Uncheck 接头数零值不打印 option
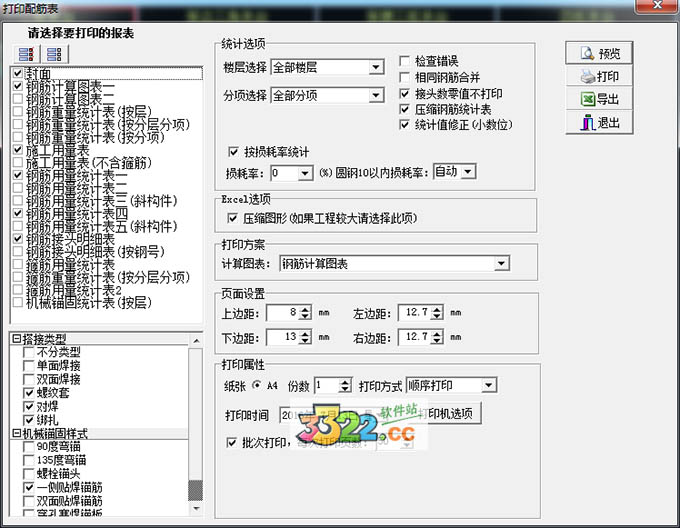Image resolution: width=680 pixels, height=528 pixels. 404,93
